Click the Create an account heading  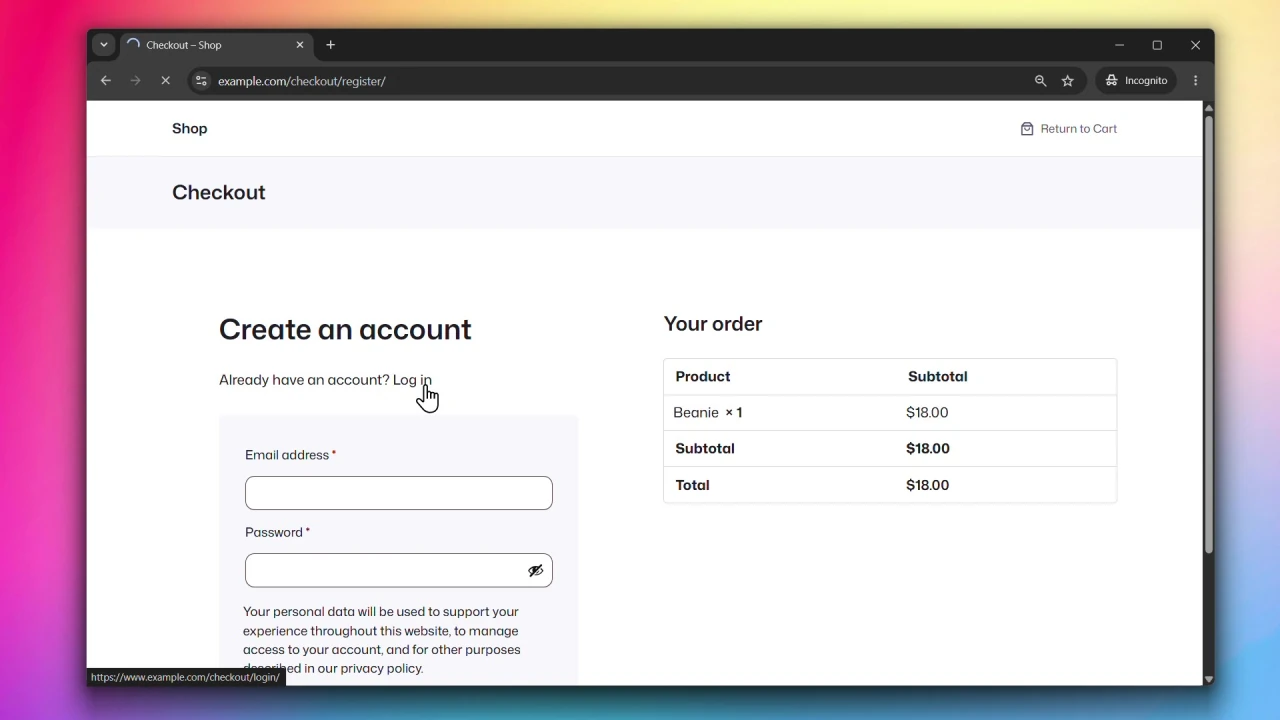click(x=345, y=330)
